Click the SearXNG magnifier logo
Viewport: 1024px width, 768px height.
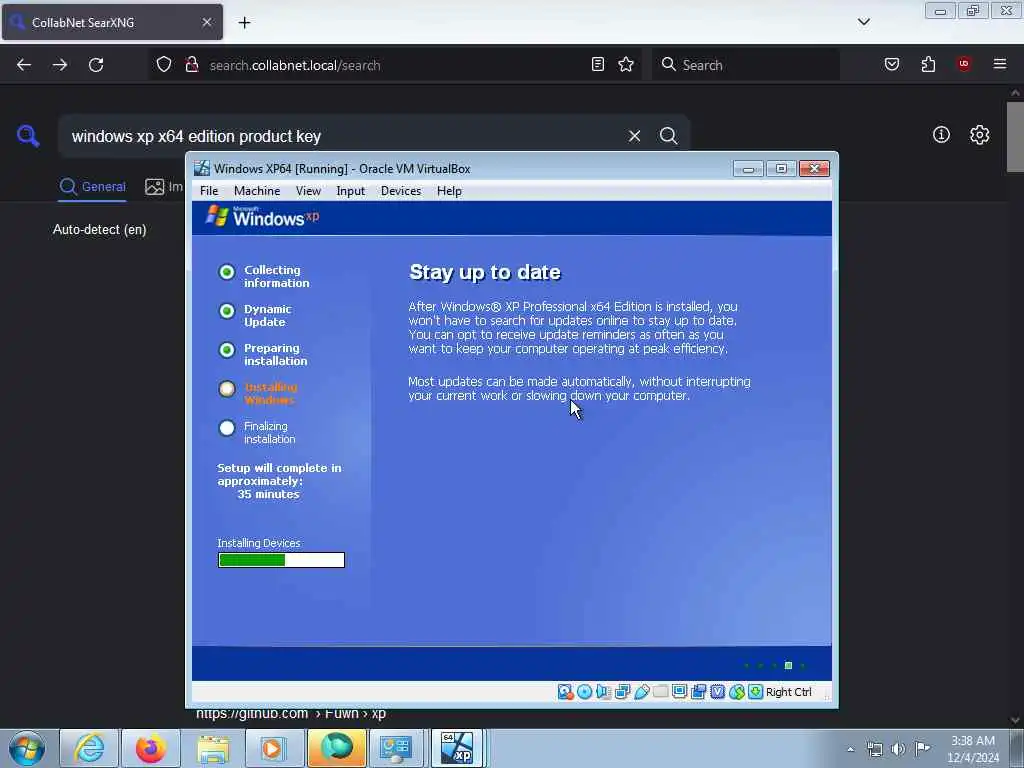pos(28,136)
